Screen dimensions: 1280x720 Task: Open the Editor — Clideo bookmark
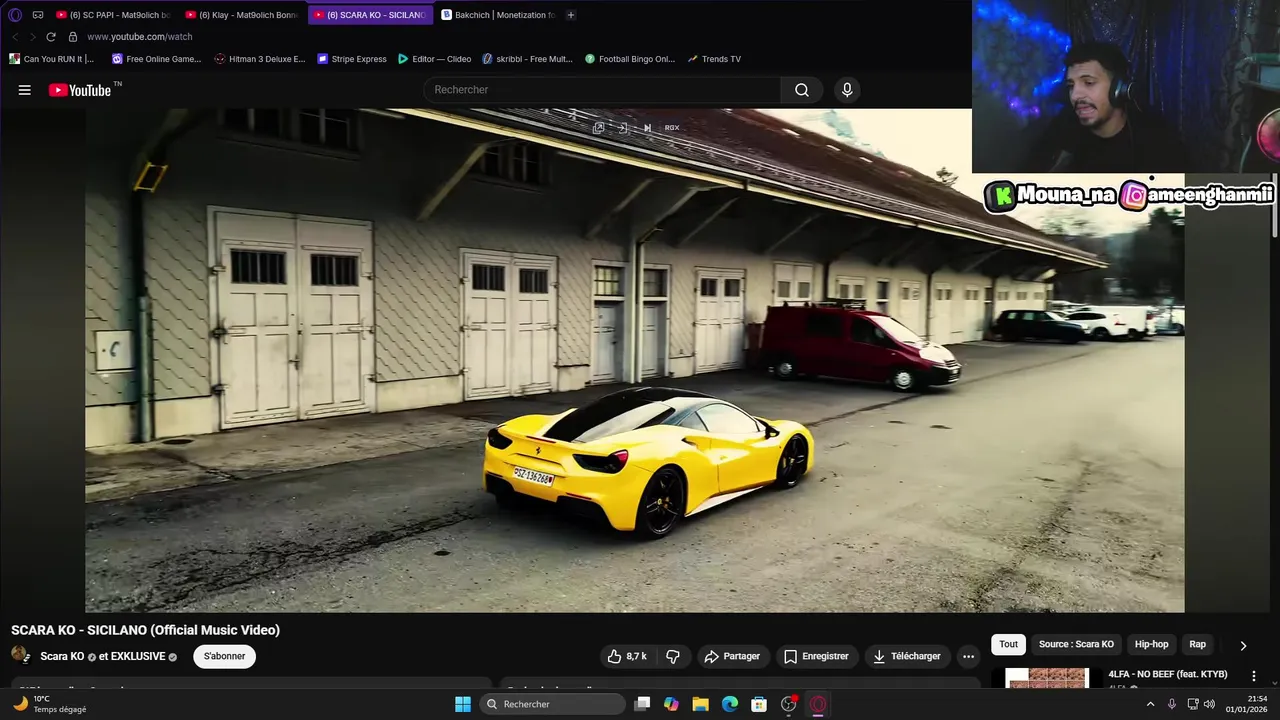pos(435,59)
